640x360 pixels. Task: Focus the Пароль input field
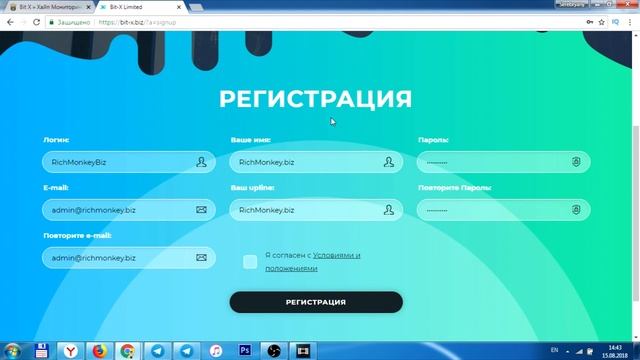pyautogui.click(x=503, y=162)
